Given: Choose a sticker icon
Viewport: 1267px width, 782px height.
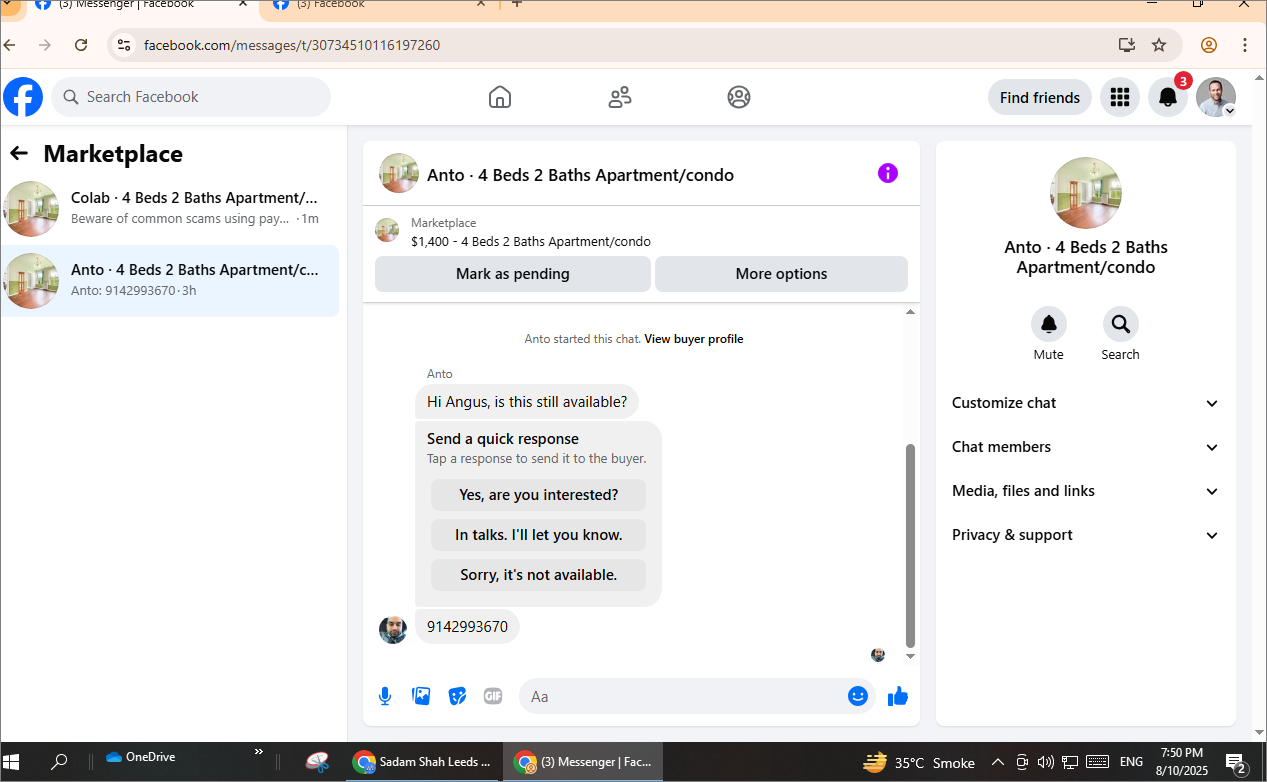Looking at the screenshot, I should [457, 696].
